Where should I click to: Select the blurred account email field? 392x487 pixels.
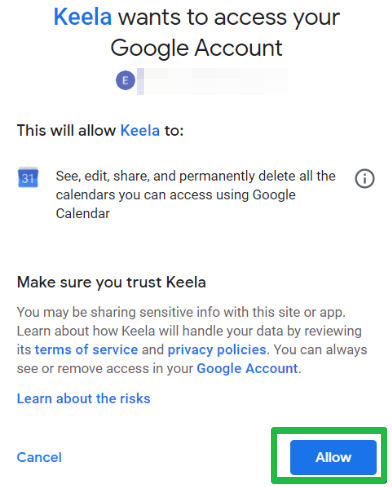click(213, 81)
